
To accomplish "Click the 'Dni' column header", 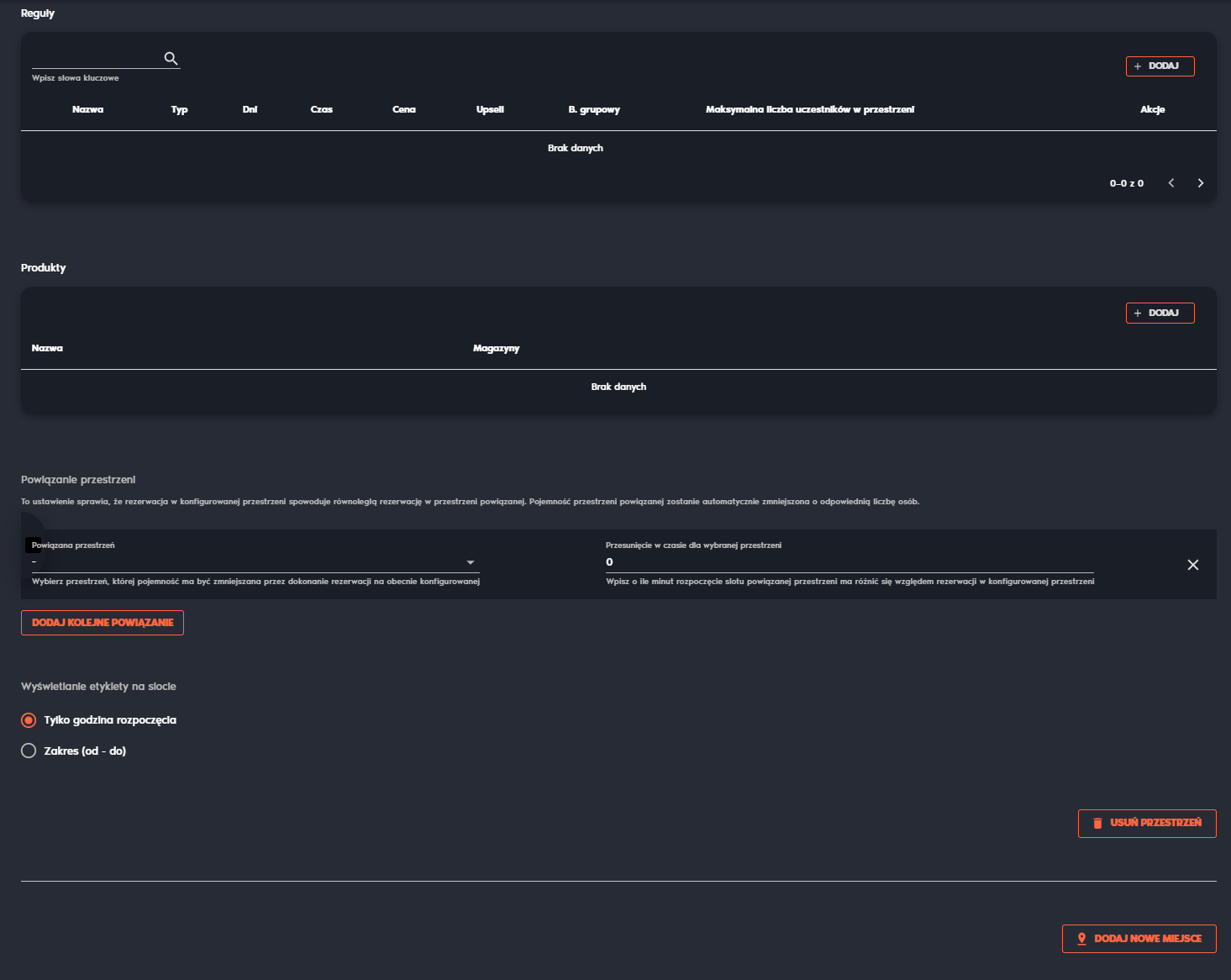I will point(250,109).
